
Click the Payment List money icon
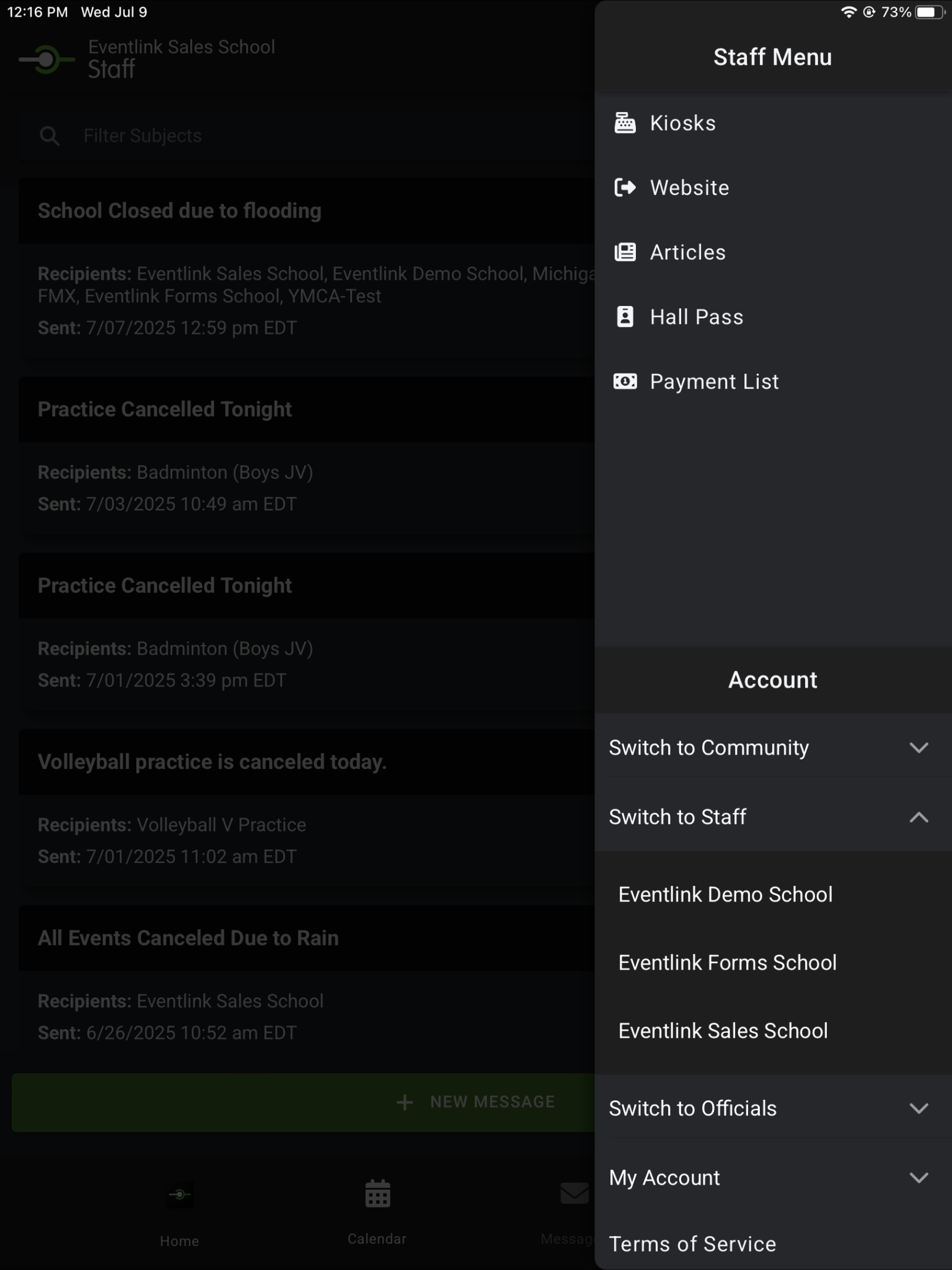pyautogui.click(x=625, y=382)
